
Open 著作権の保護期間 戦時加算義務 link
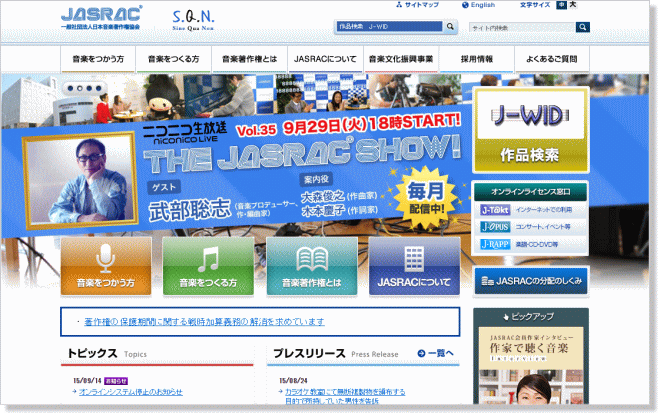pyautogui.click(x=204, y=322)
